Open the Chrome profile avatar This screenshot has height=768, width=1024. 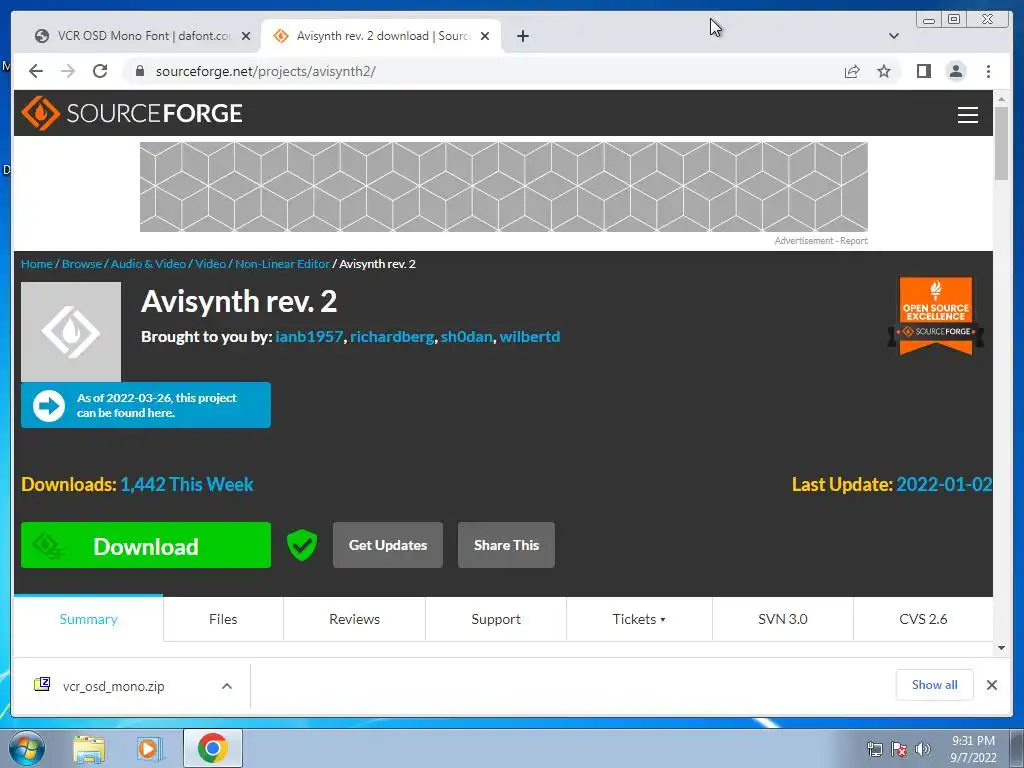956,71
